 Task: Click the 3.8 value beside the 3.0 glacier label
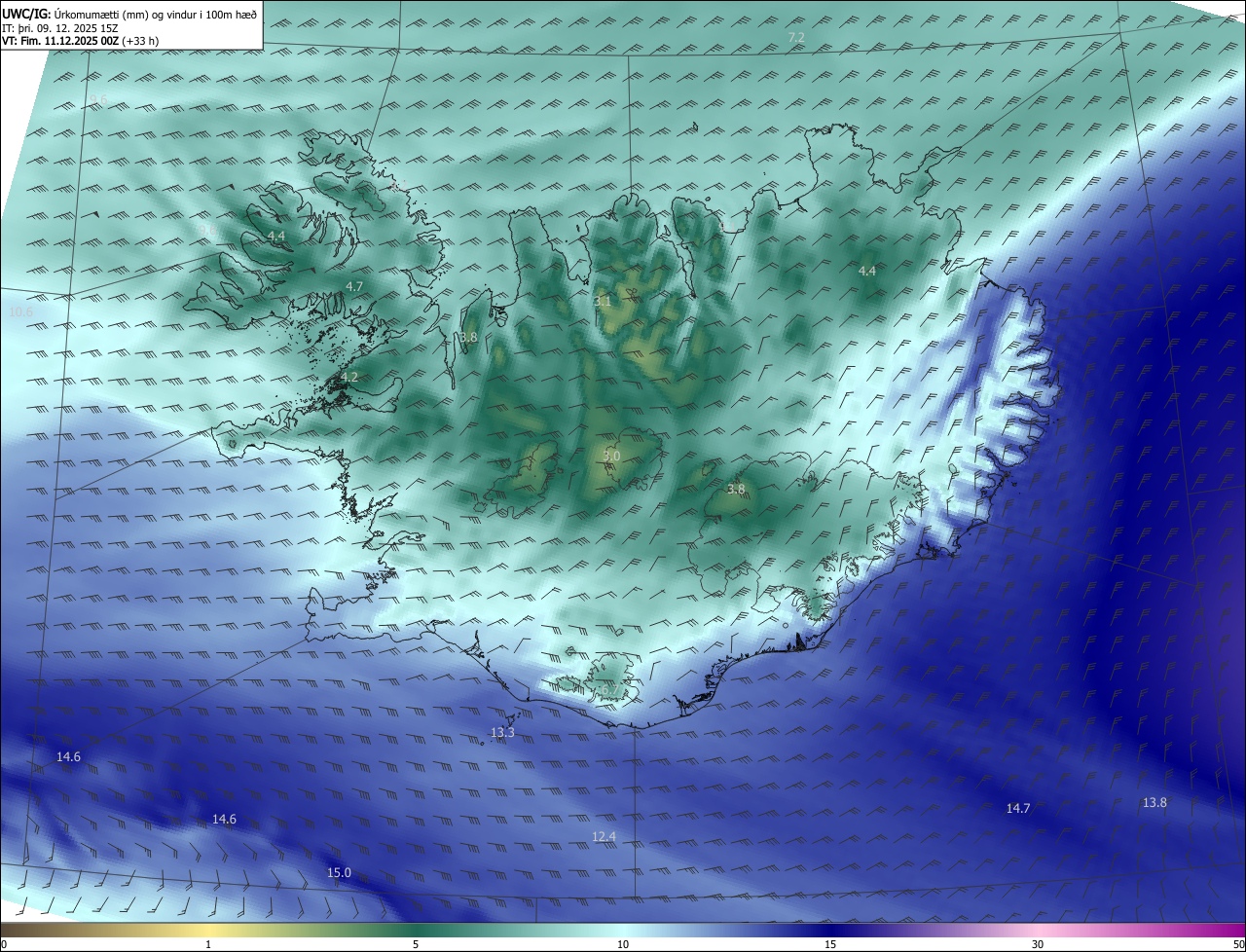pos(736,489)
